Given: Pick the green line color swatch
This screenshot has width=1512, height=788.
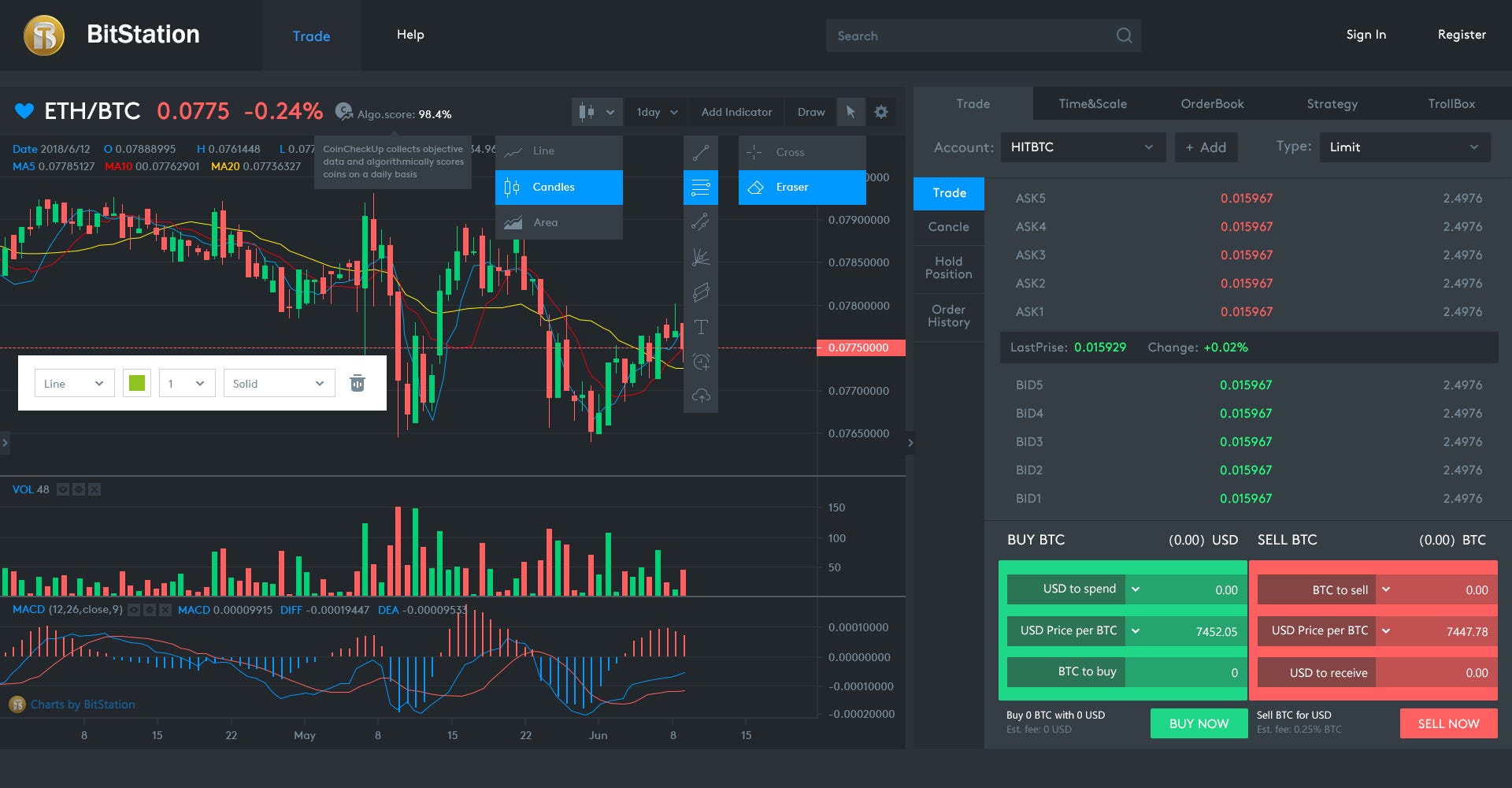Looking at the screenshot, I should [x=136, y=383].
